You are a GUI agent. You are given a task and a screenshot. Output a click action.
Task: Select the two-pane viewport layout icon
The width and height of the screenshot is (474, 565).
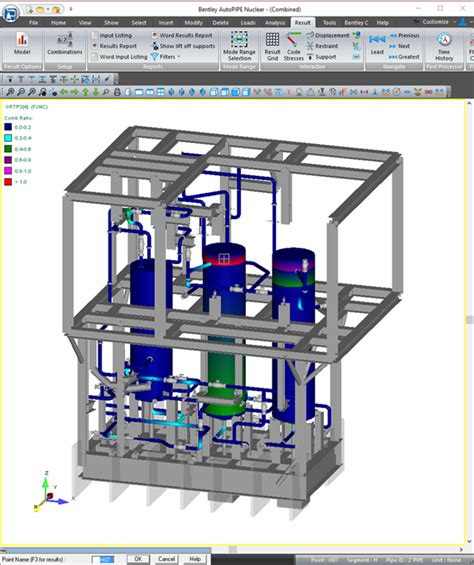pos(150,92)
